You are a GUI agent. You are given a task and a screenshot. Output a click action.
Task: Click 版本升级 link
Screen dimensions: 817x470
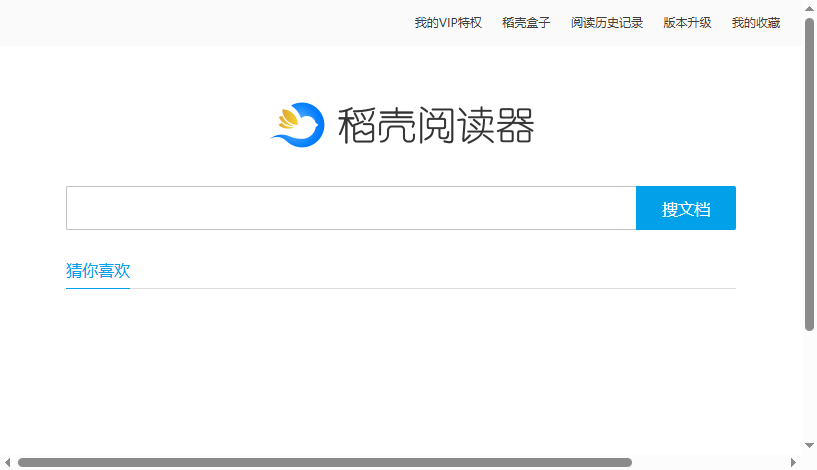coord(687,23)
